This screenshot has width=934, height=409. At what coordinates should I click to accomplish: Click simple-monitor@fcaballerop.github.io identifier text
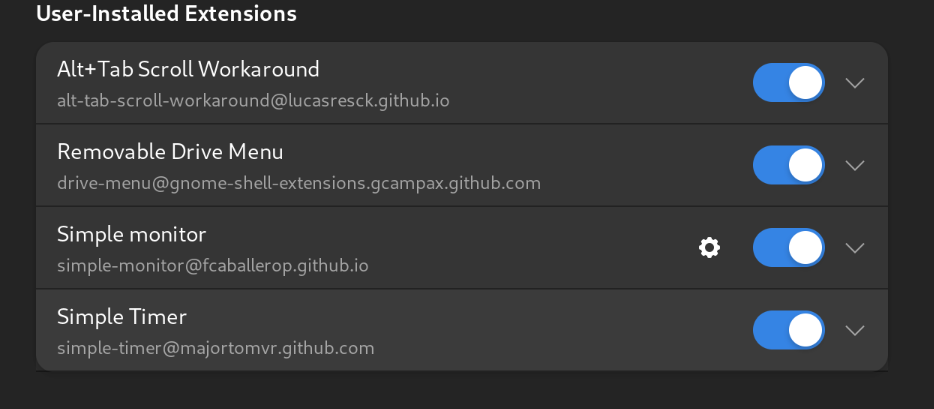tap(213, 266)
